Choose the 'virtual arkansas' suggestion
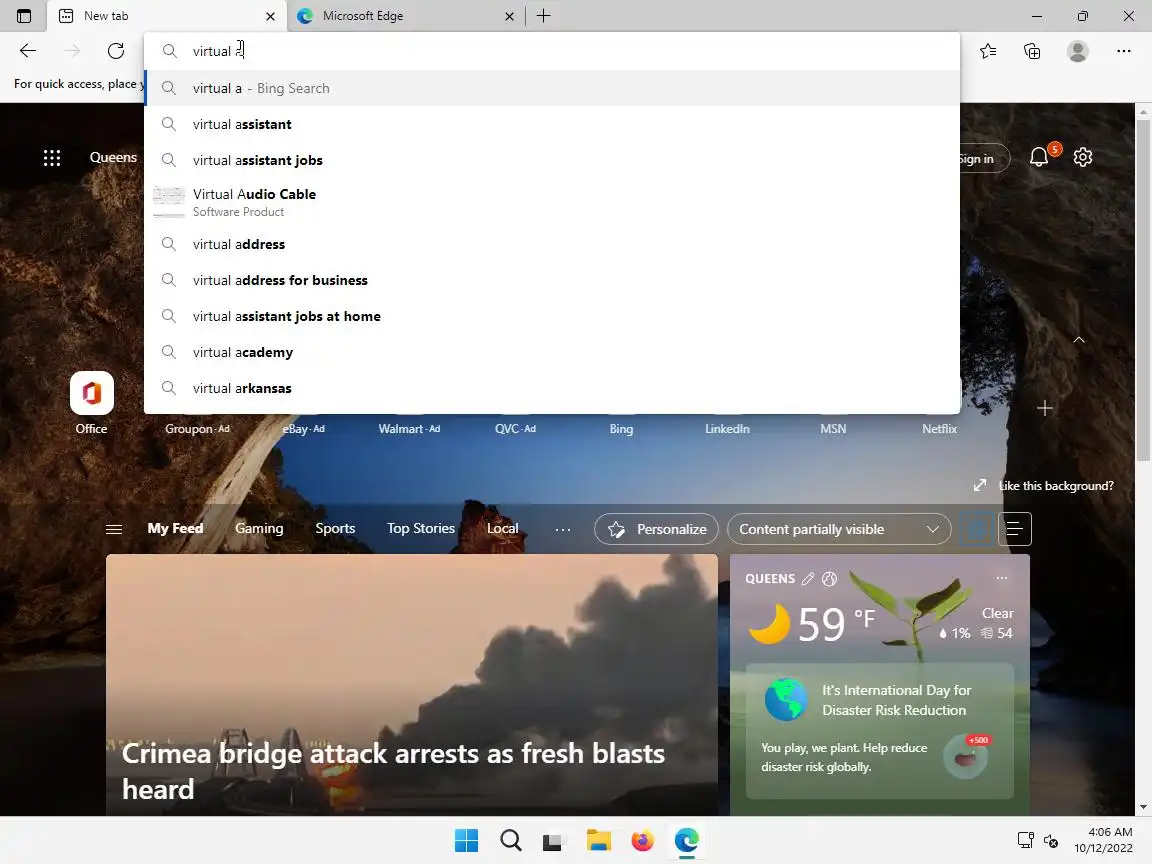Viewport: 1152px width, 864px height. (x=552, y=388)
